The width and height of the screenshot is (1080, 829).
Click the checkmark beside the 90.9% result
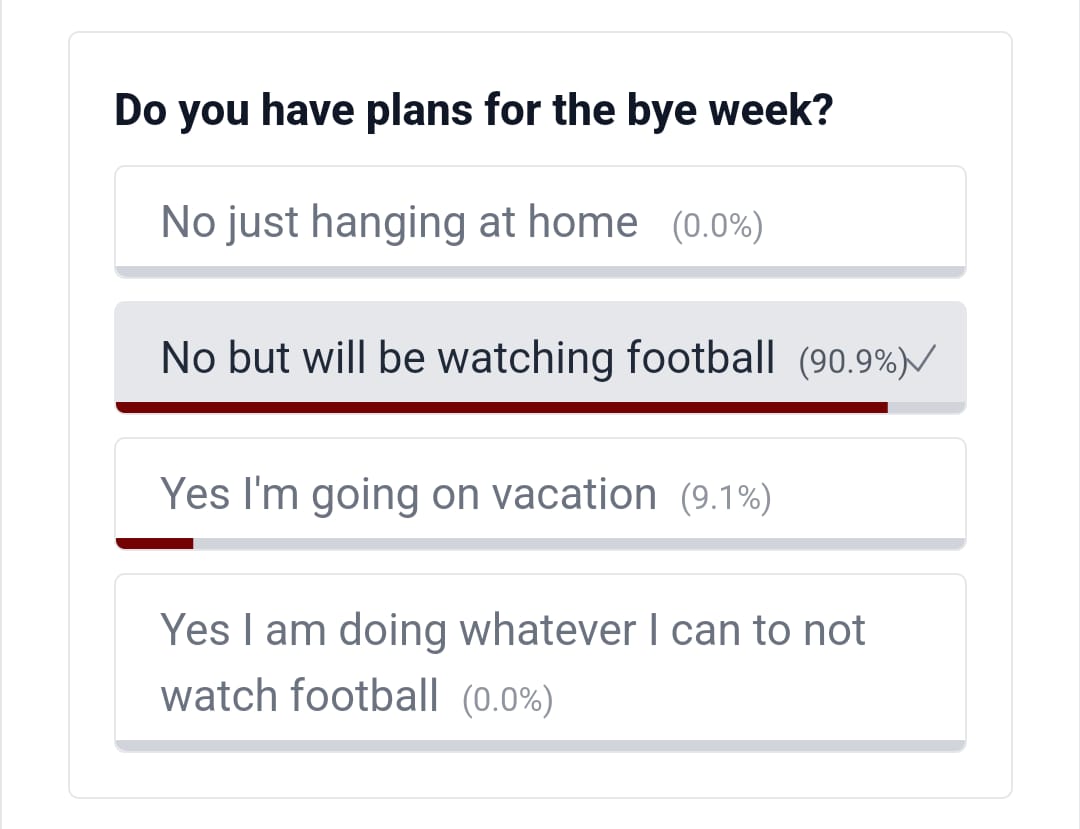point(922,359)
